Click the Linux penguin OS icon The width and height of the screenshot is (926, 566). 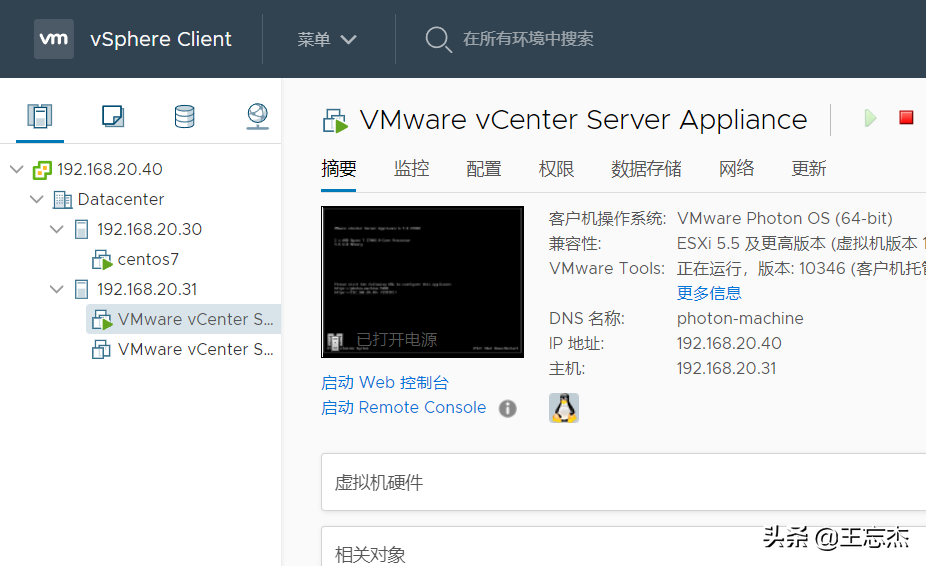563,408
